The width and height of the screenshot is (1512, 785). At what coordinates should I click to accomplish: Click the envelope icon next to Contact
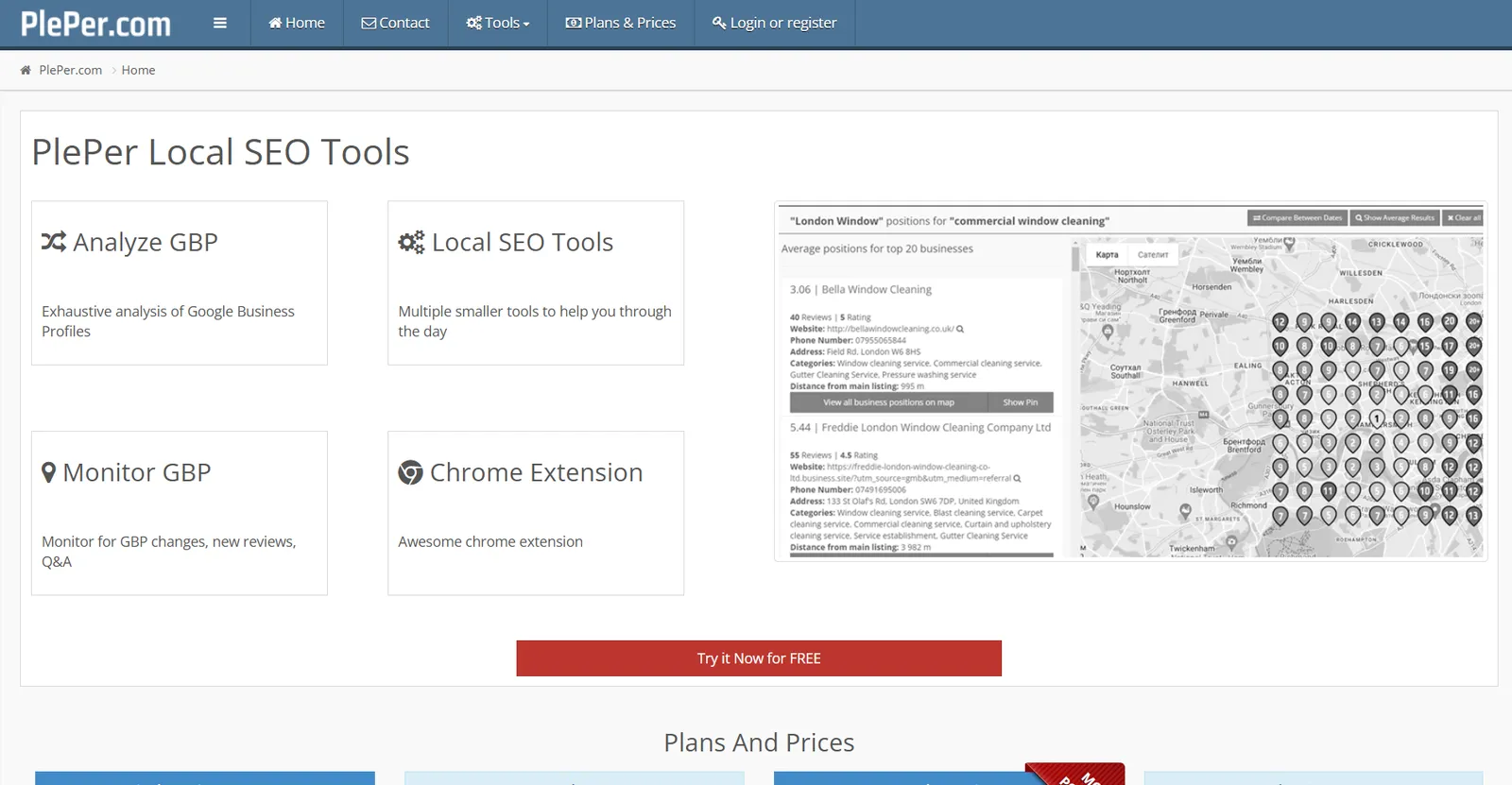[369, 23]
